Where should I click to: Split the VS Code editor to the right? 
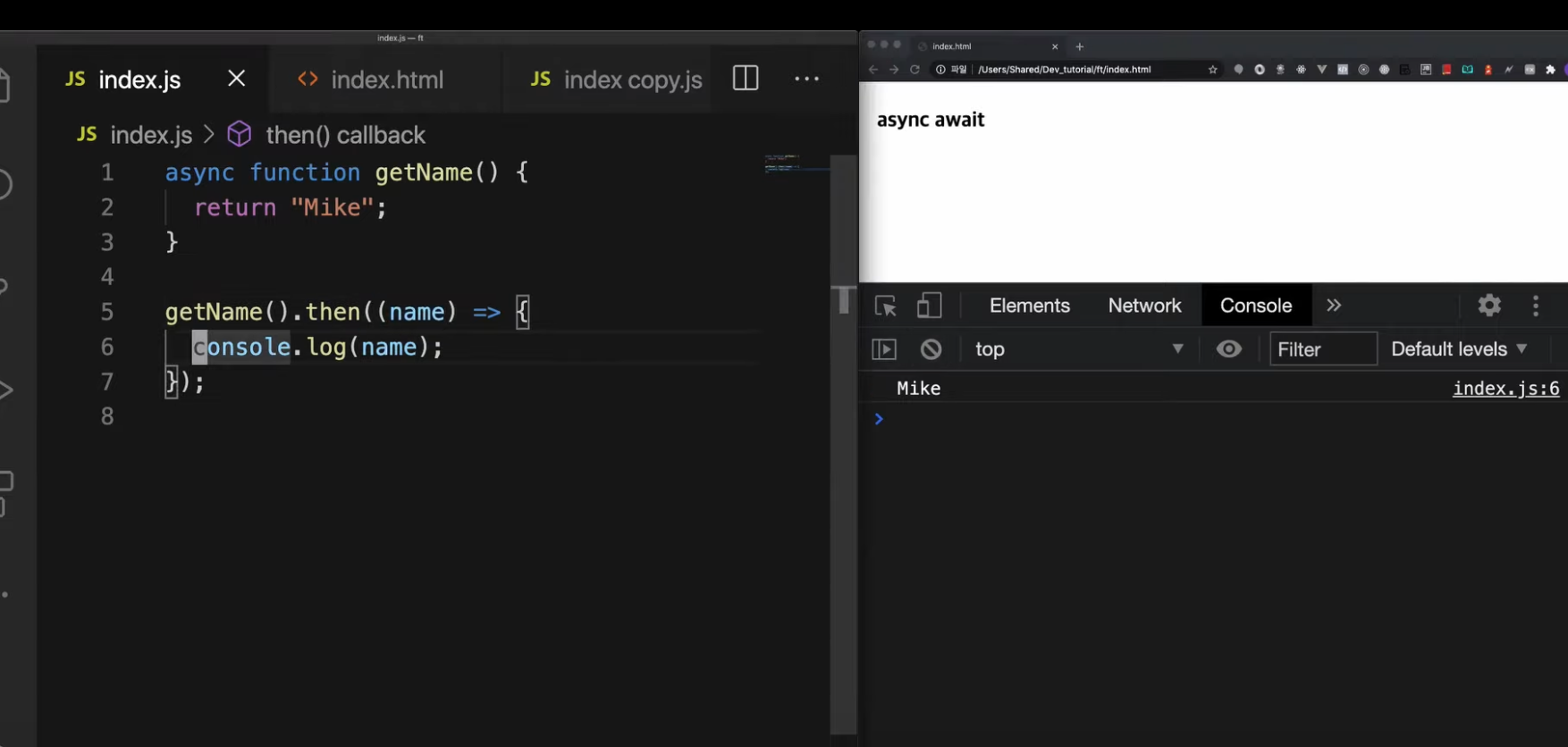(x=745, y=79)
